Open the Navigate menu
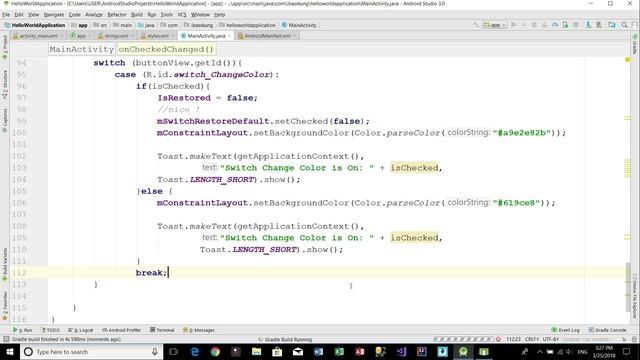Viewport: 640px width, 360px height. [54, 15]
